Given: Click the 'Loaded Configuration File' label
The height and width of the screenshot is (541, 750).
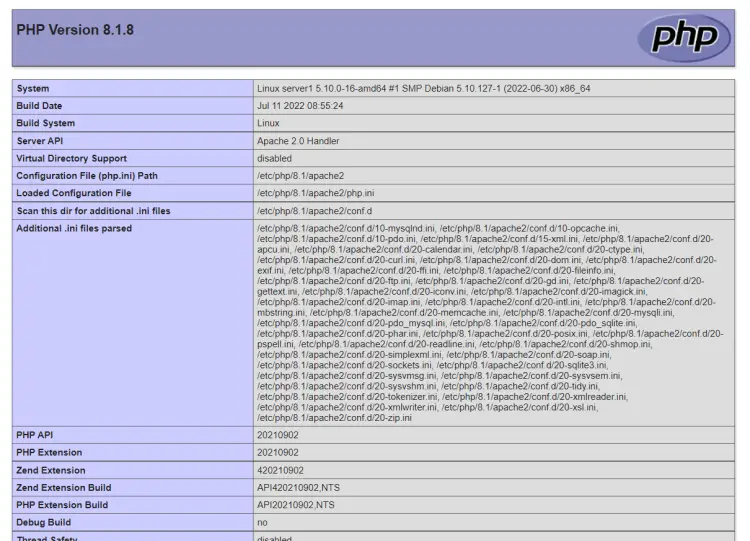Looking at the screenshot, I should 74,193.
